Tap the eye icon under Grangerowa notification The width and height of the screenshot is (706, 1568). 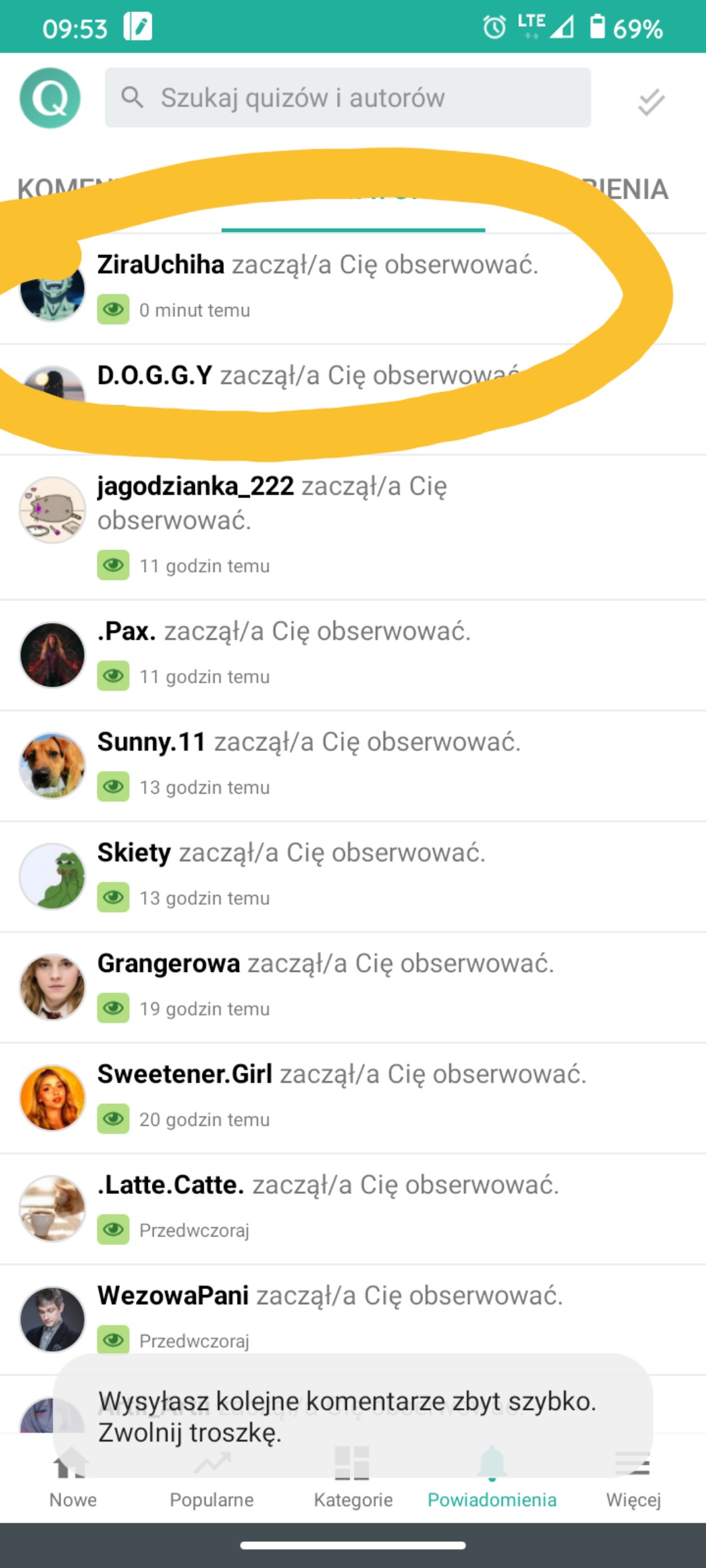pyautogui.click(x=113, y=1008)
